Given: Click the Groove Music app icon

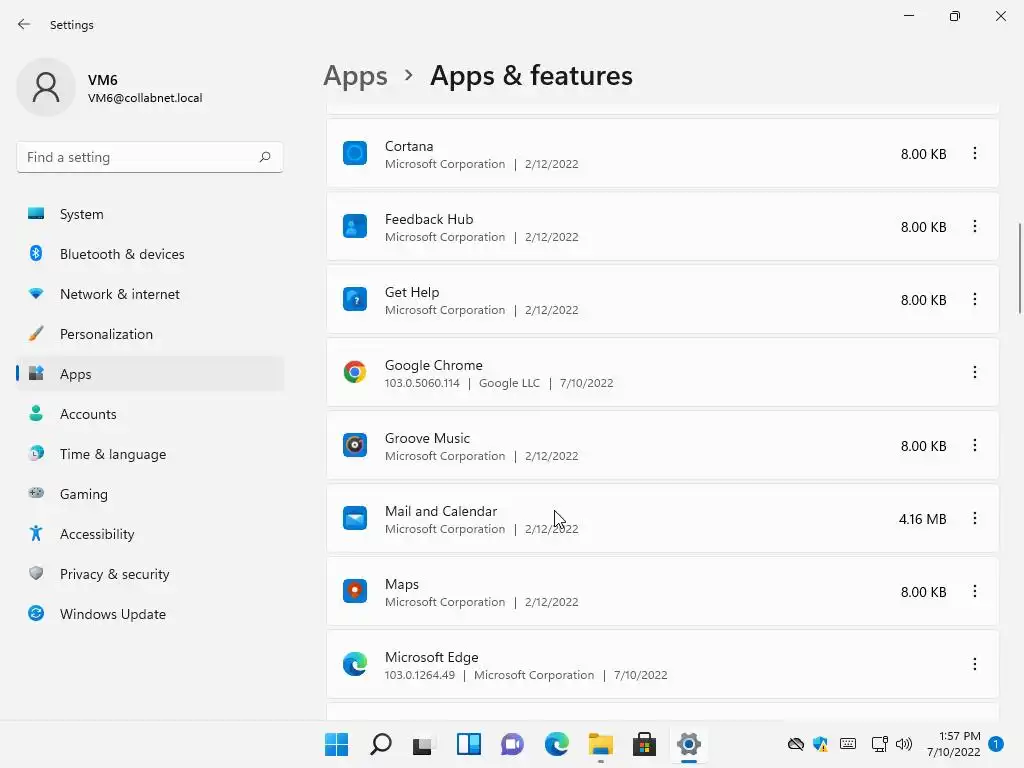Looking at the screenshot, I should 355,445.
